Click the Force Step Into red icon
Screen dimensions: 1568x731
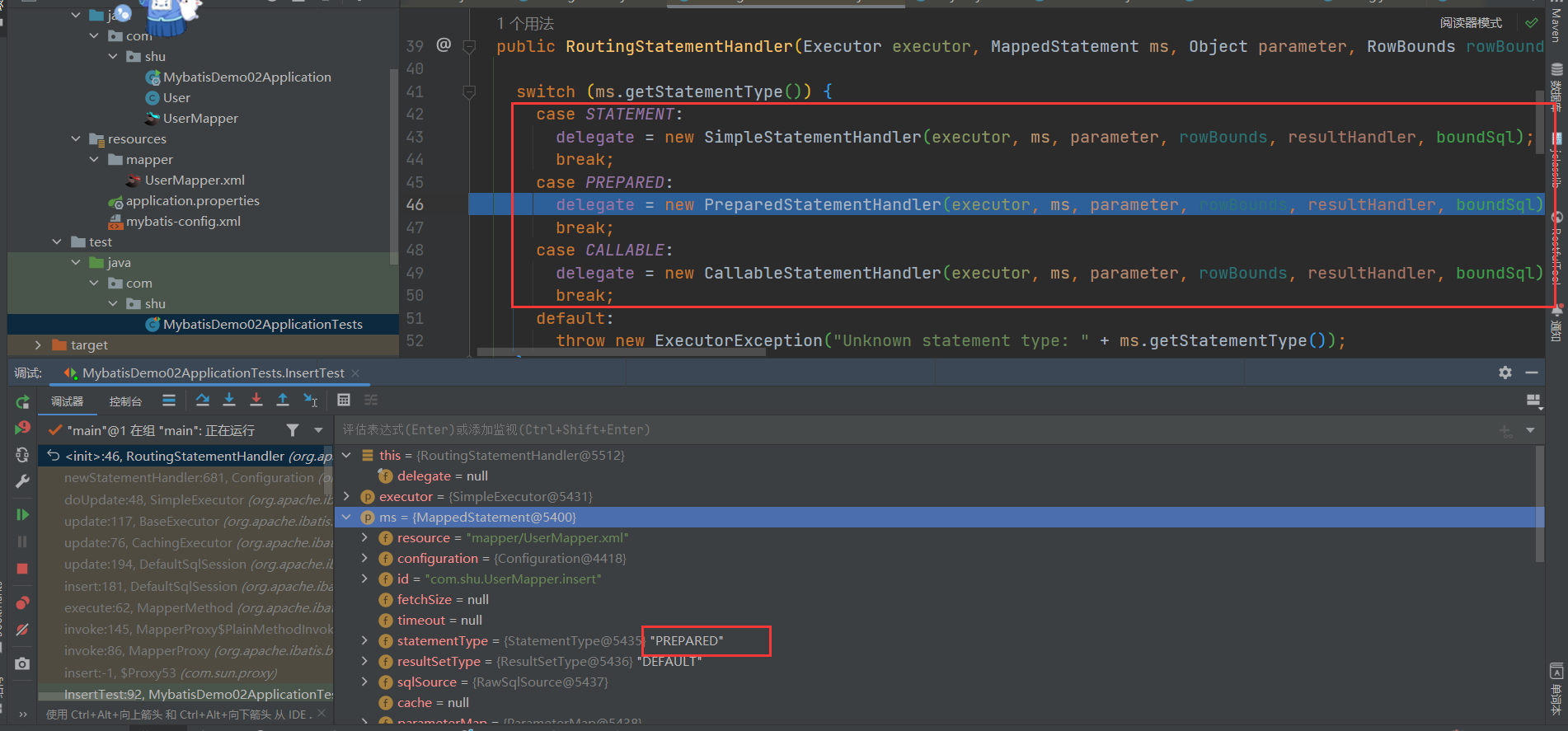coord(256,401)
